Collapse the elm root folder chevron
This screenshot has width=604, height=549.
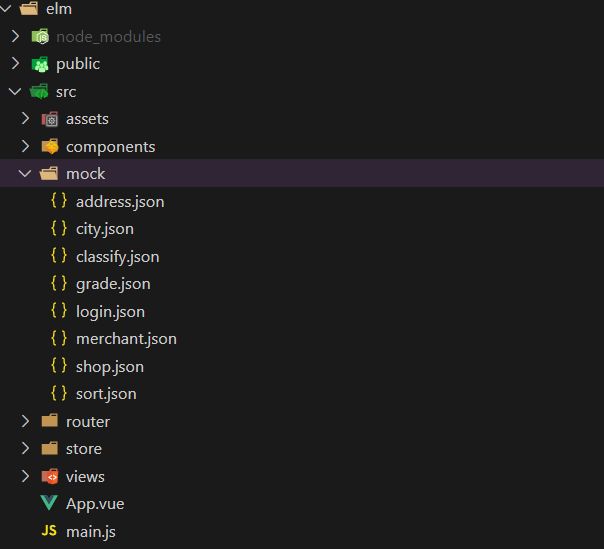pos(5,8)
